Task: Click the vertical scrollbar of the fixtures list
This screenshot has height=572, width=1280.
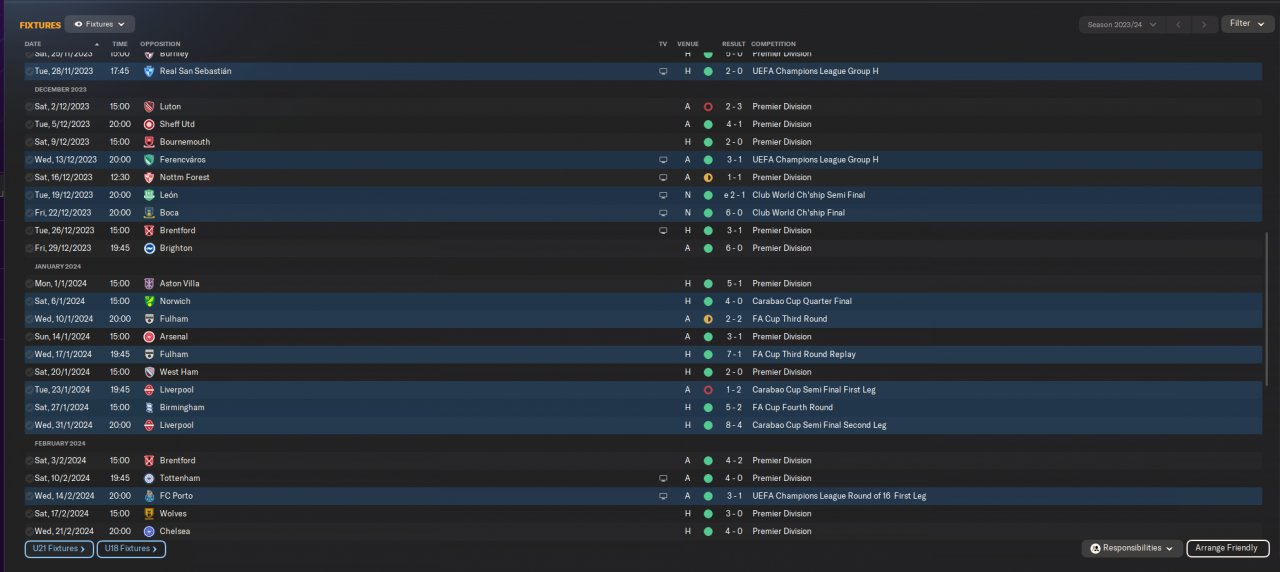Action: (1266, 300)
